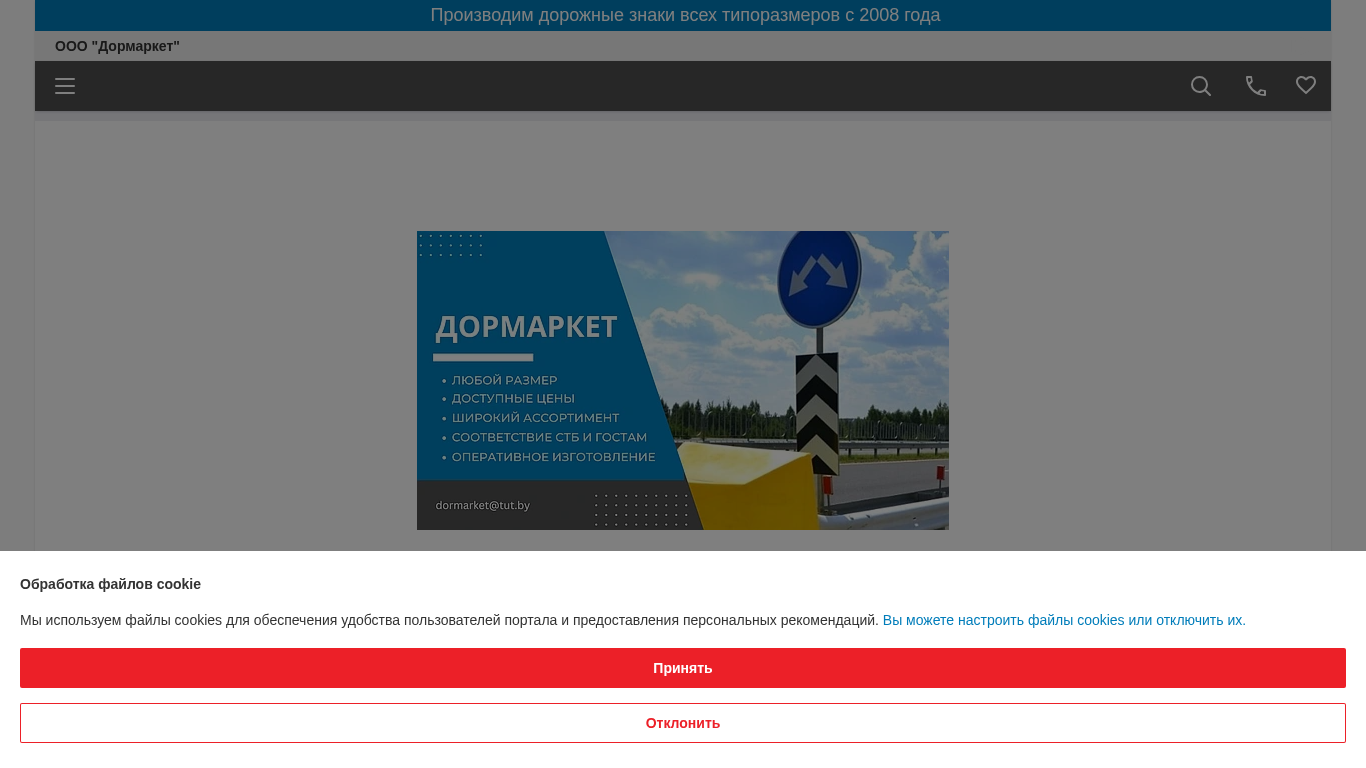This screenshot has width=1366, height=768.
Task: Click the ООО "Дормаркет" company name
Action: click(117, 46)
